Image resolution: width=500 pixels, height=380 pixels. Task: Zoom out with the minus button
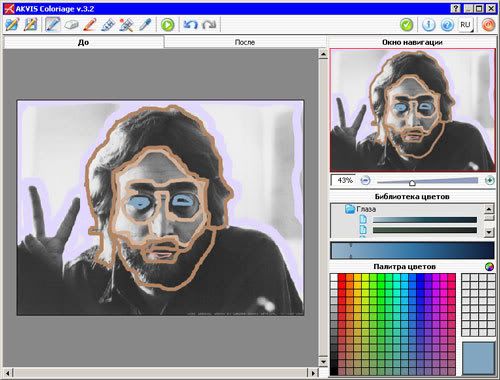(x=365, y=180)
